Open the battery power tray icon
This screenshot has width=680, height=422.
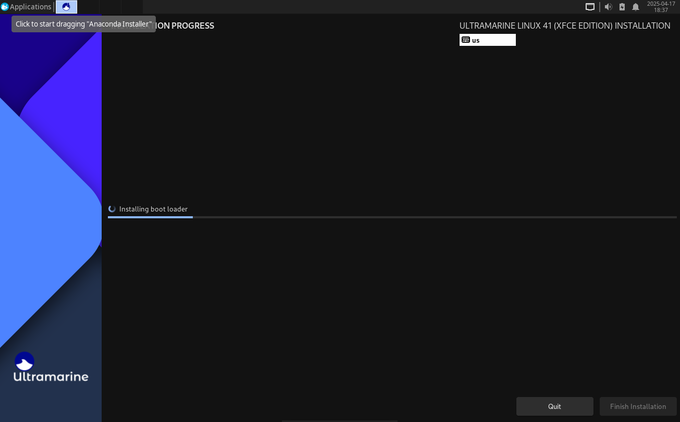(622, 7)
